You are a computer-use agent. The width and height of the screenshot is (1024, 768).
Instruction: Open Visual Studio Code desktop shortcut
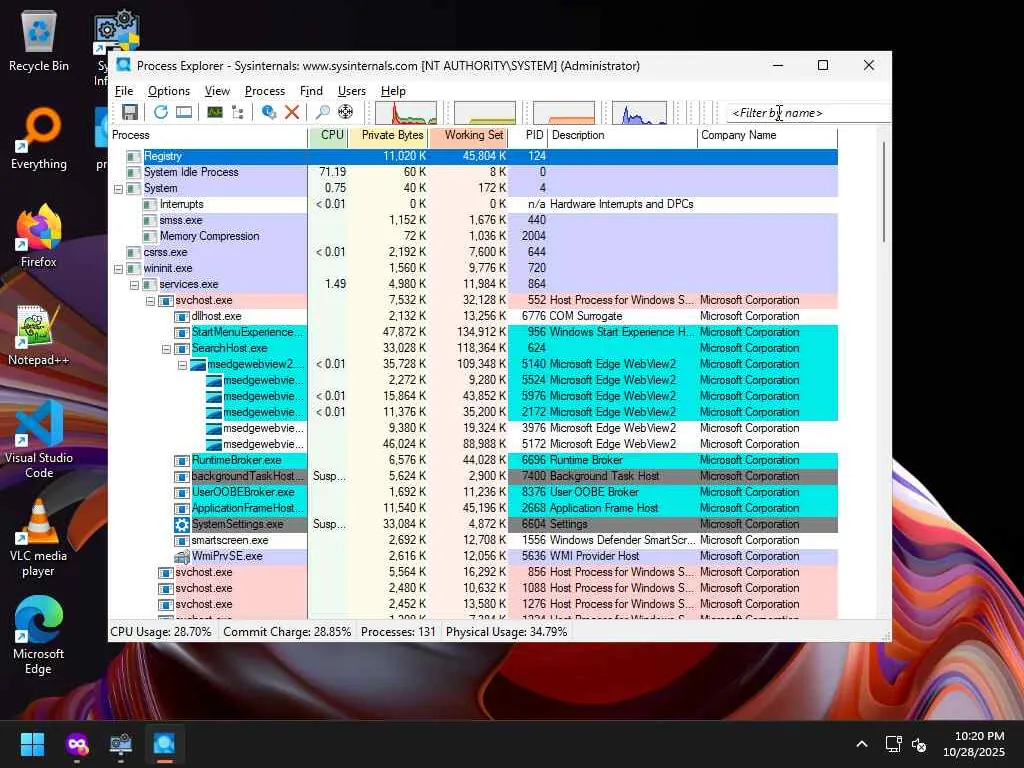point(39,440)
